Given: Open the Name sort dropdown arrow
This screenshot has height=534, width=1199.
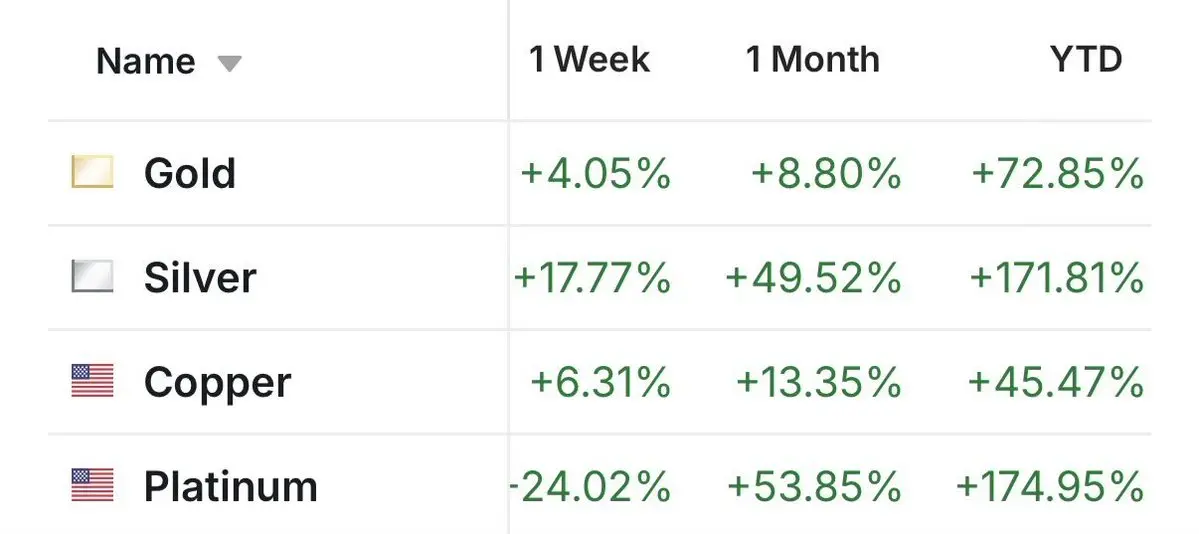Looking at the screenshot, I should tap(230, 64).
